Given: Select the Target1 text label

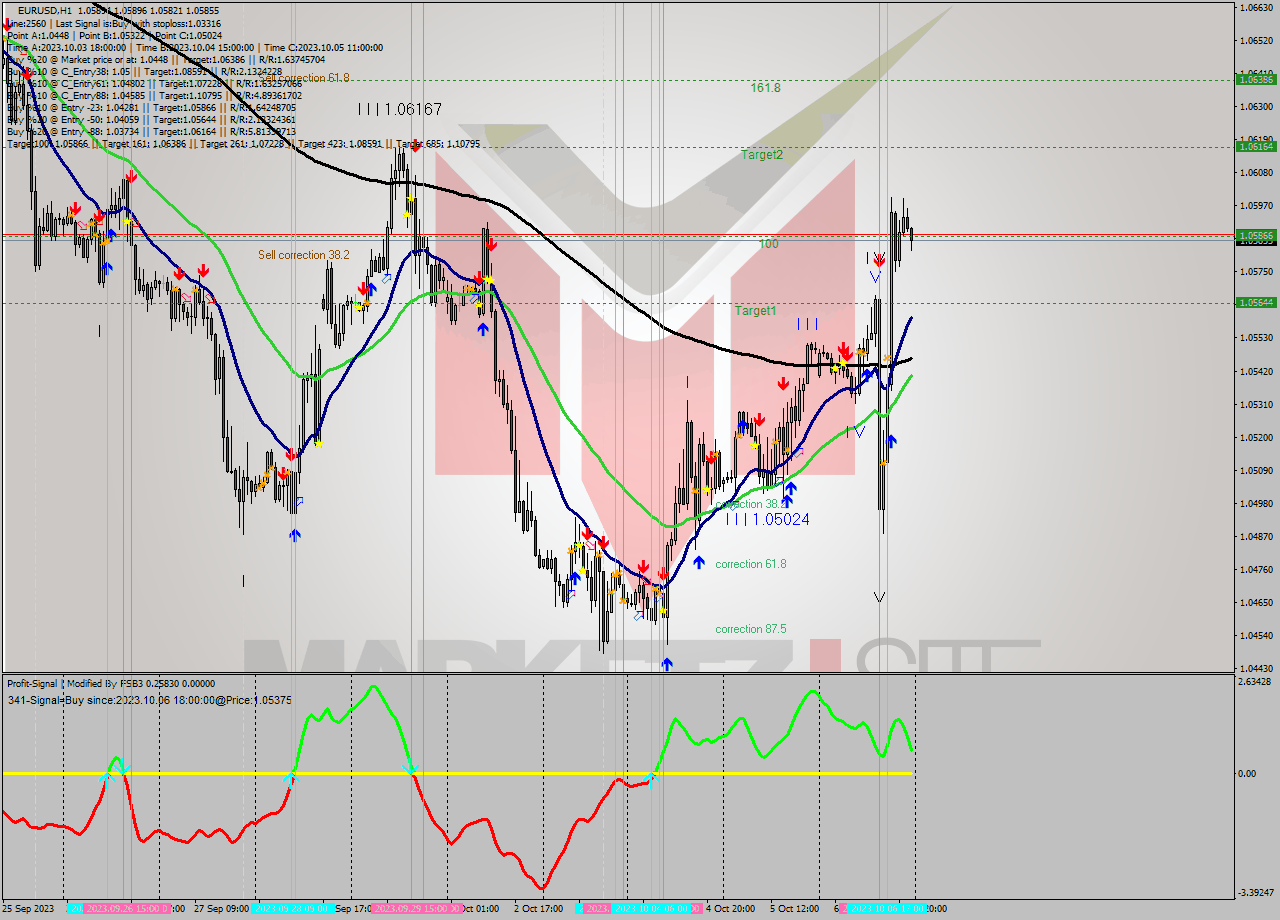Looking at the screenshot, I should pos(755,310).
